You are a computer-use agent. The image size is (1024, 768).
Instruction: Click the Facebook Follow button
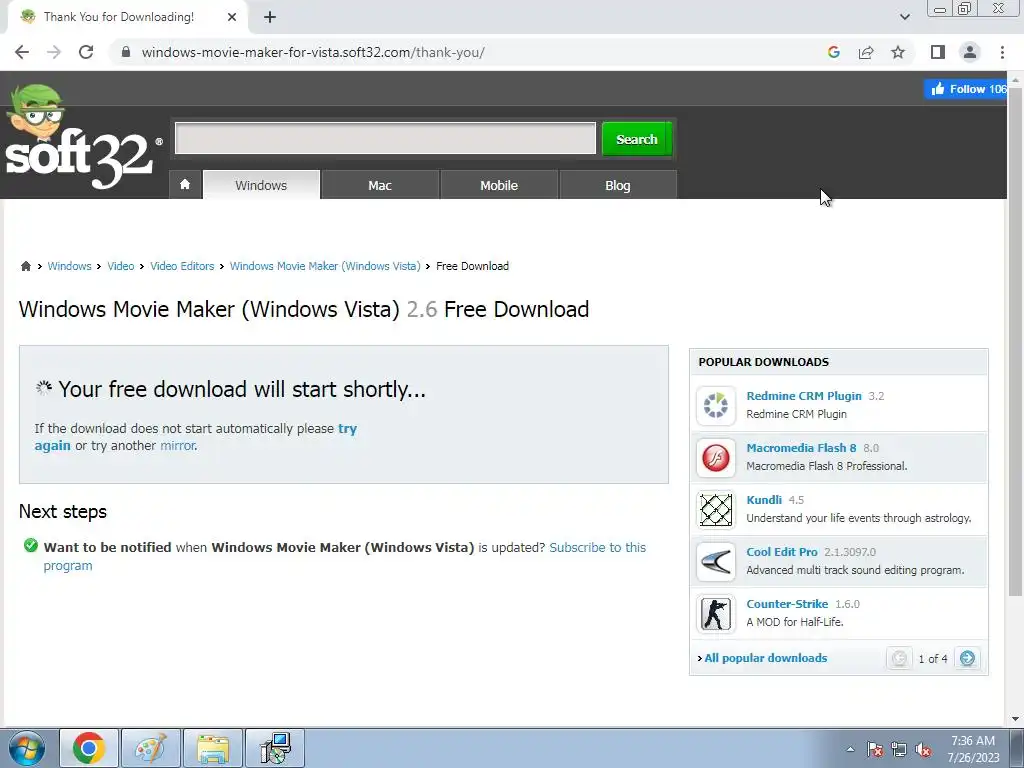pyautogui.click(x=965, y=89)
